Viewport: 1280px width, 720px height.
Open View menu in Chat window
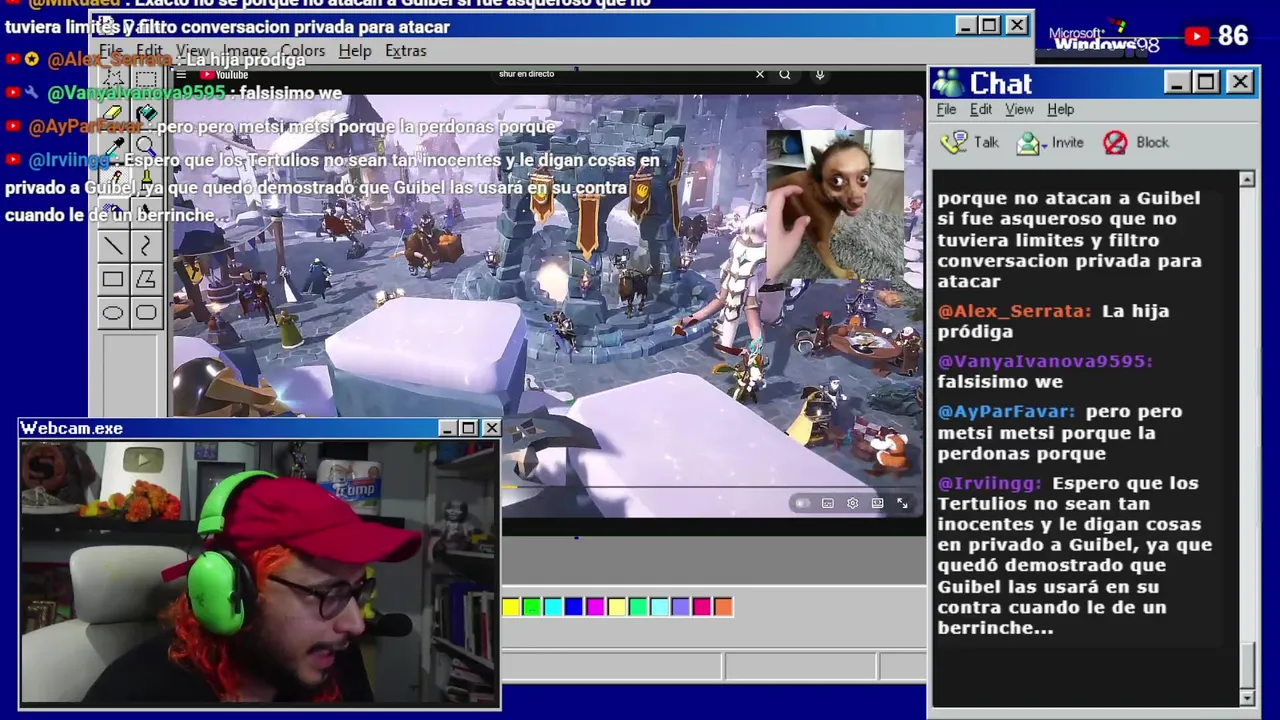(1019, 109)
